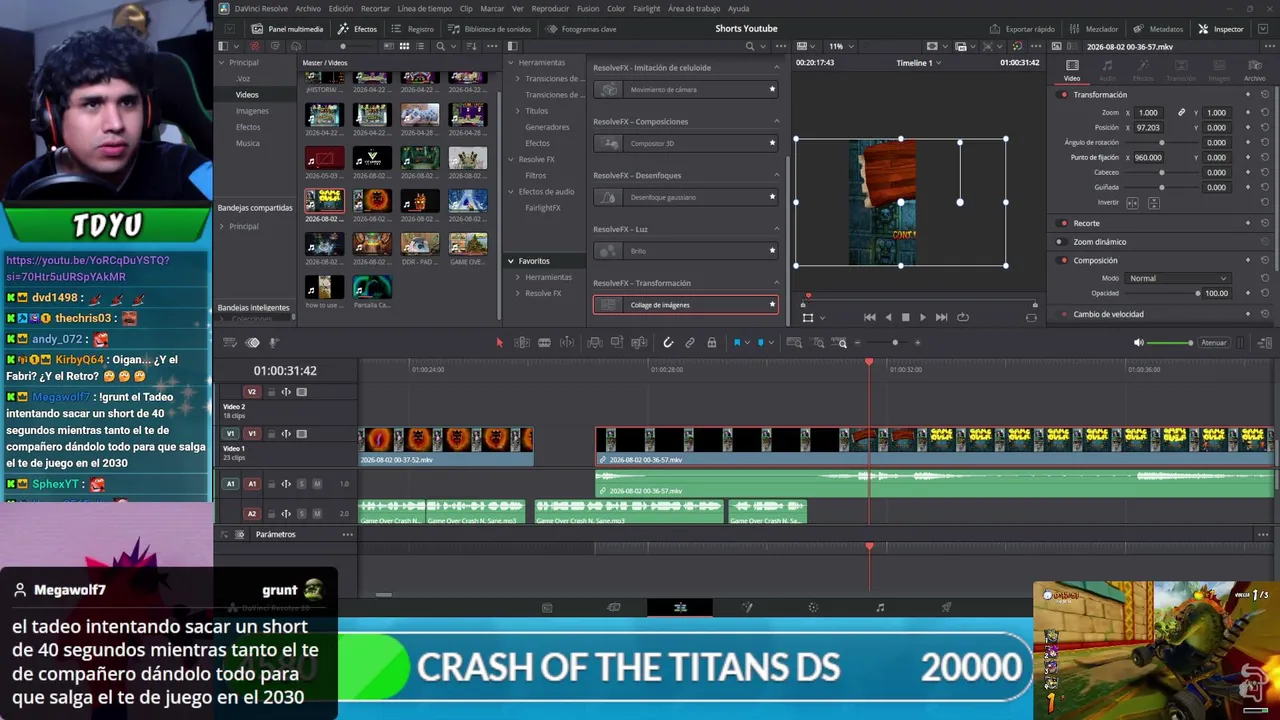Toggle the Inspector panel button

coord(1221,29)
